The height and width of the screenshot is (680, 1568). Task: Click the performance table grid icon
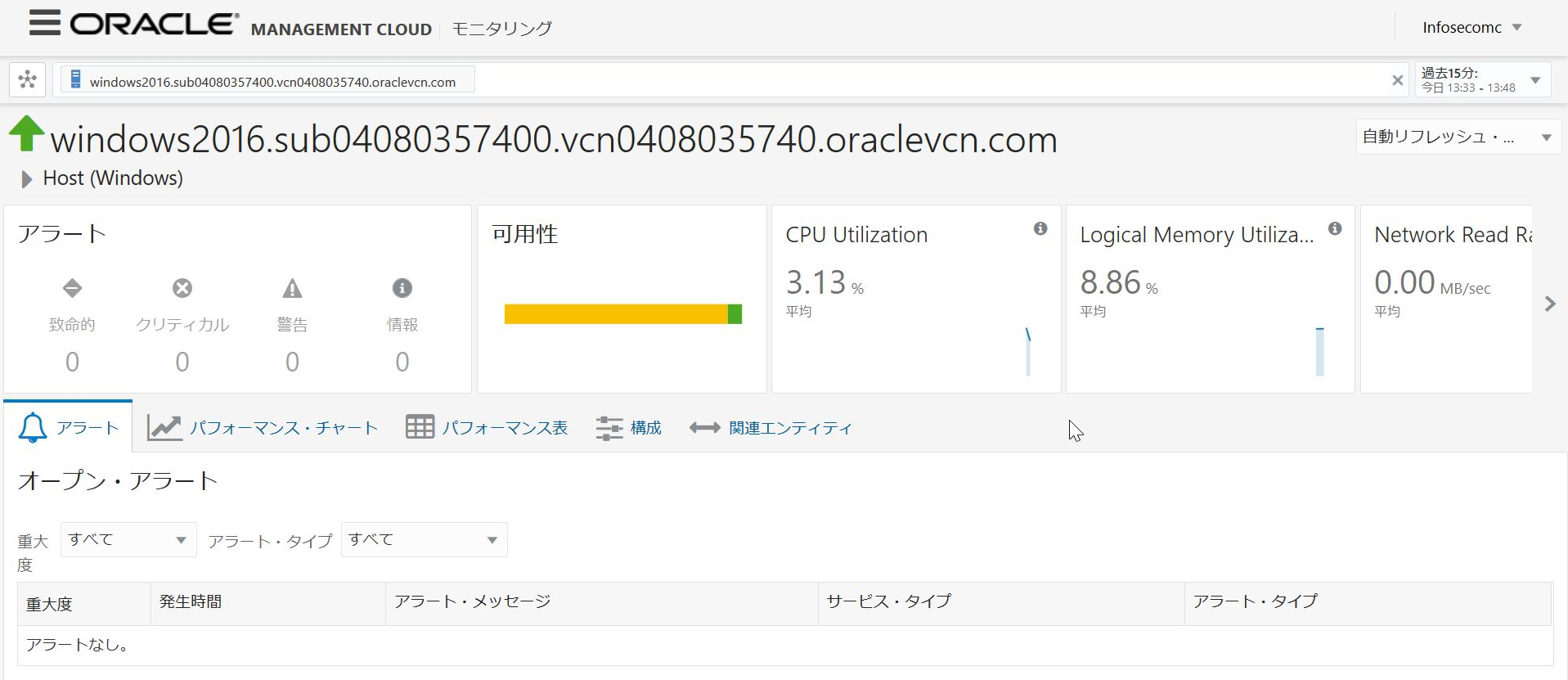point(420,427)
